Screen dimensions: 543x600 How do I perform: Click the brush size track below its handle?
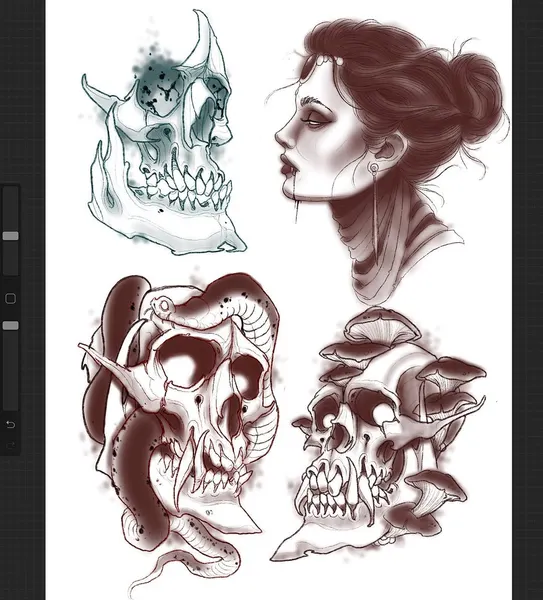(11, 258)
